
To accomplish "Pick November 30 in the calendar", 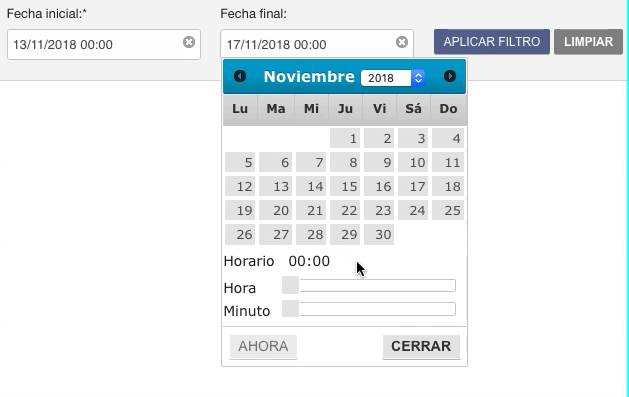I will [x=379, y=235].
